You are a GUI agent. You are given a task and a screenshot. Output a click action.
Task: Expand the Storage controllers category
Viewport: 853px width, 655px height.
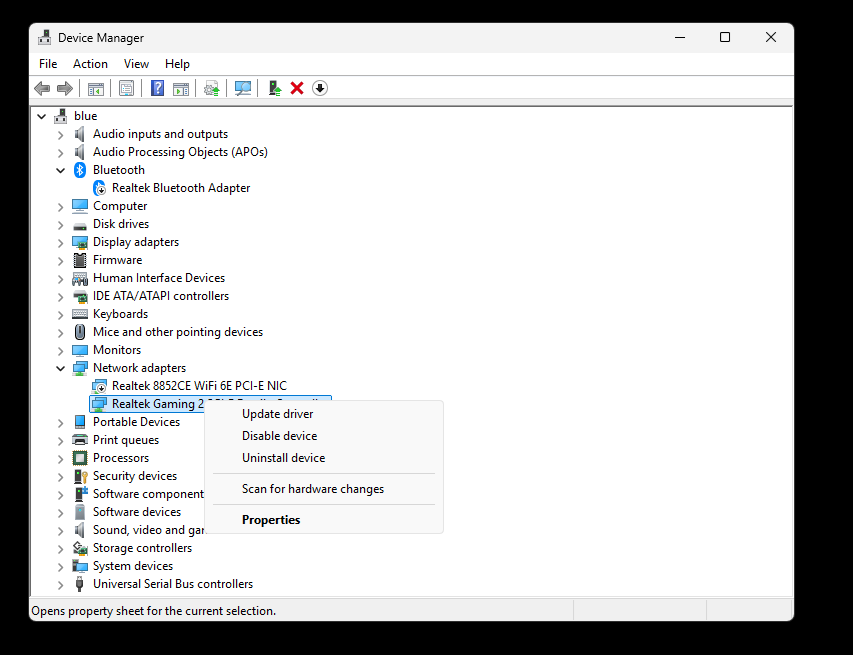coord(60,548)
